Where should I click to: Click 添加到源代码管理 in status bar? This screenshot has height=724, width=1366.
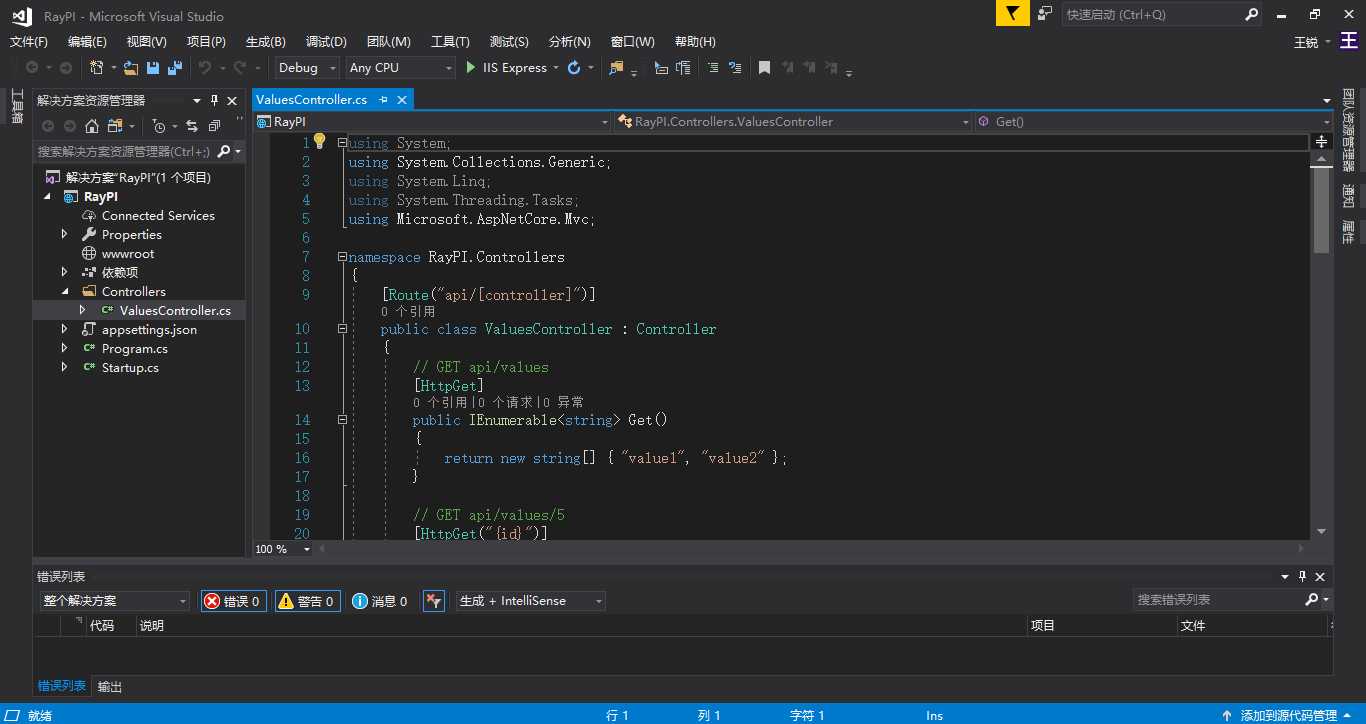click(x=1286, y=716)
